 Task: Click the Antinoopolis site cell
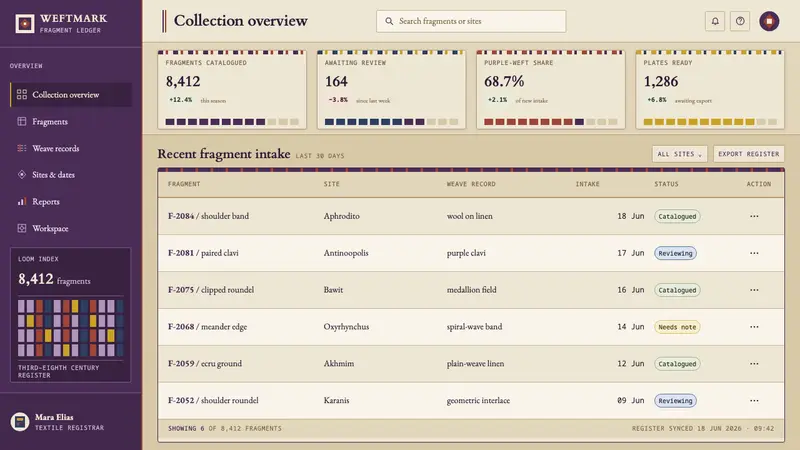pos(345,253)
